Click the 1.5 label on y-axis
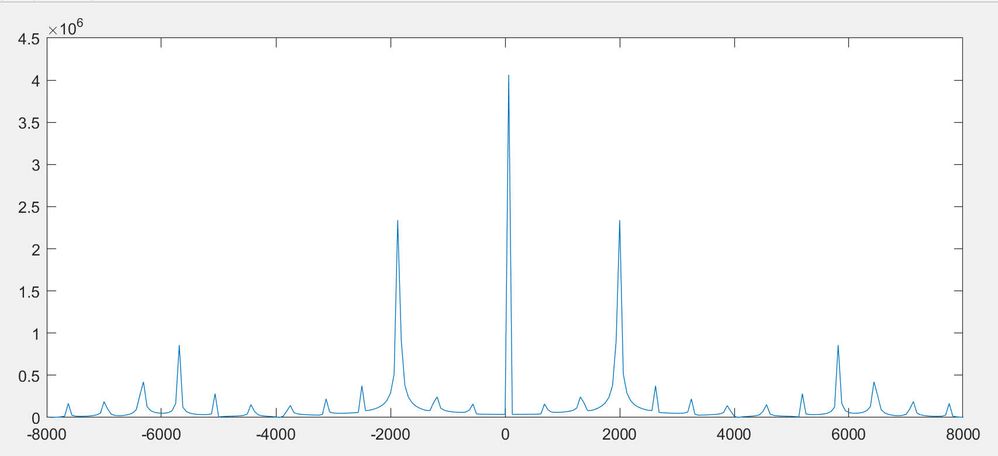Image resolution: width=998 pixels, height=456 pixels. coord(29,292)
